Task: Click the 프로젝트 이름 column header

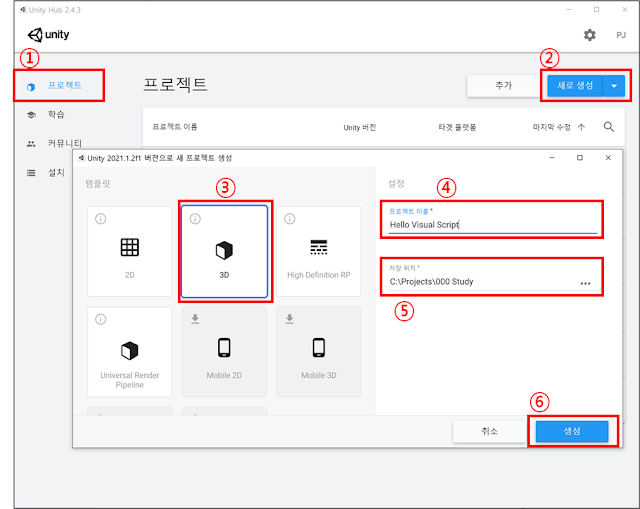Action: pos(175,127)
